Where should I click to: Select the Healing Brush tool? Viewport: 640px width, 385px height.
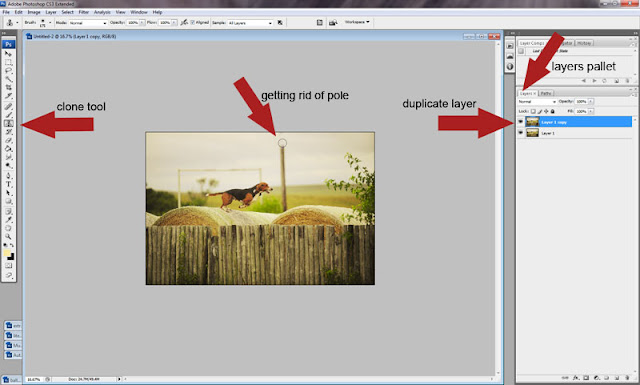8,107
